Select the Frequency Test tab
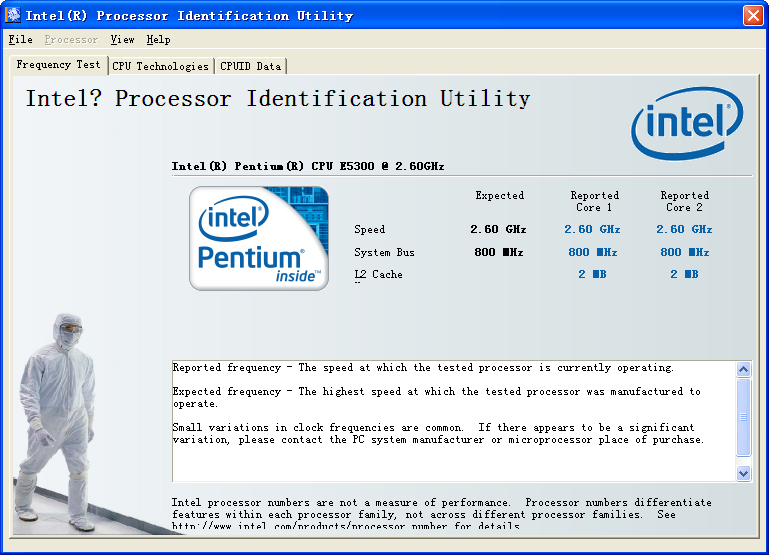The height and width of the screenshot is (555, 769). 58,65
